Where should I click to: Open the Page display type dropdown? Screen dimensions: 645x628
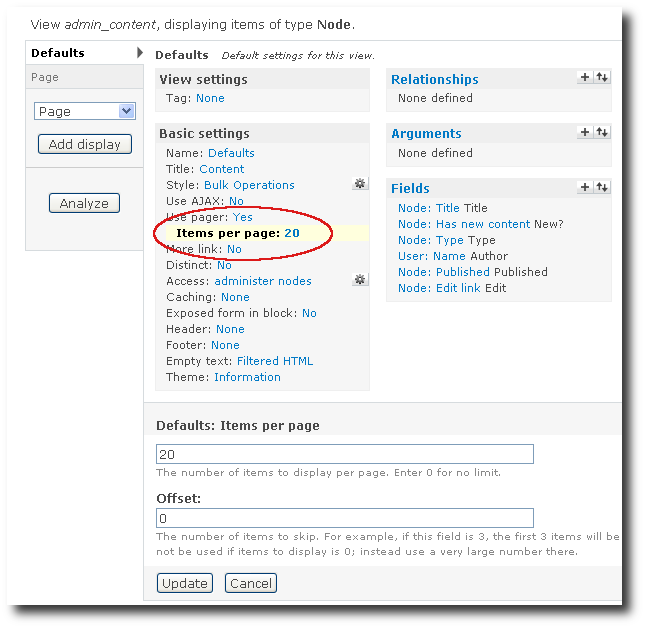pos(84,112)
